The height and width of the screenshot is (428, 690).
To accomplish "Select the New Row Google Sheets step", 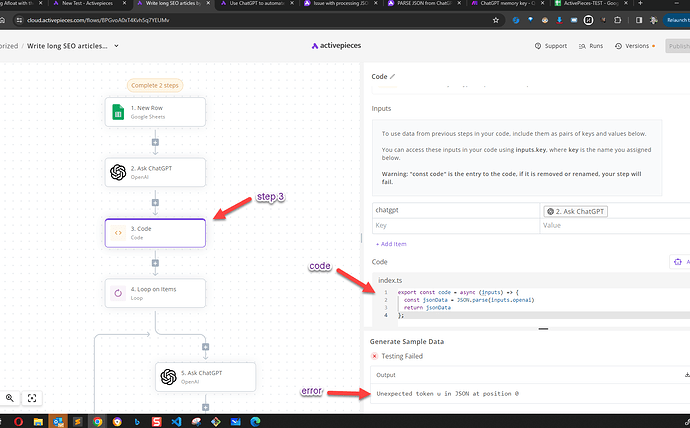I will [x=155, y=112].
